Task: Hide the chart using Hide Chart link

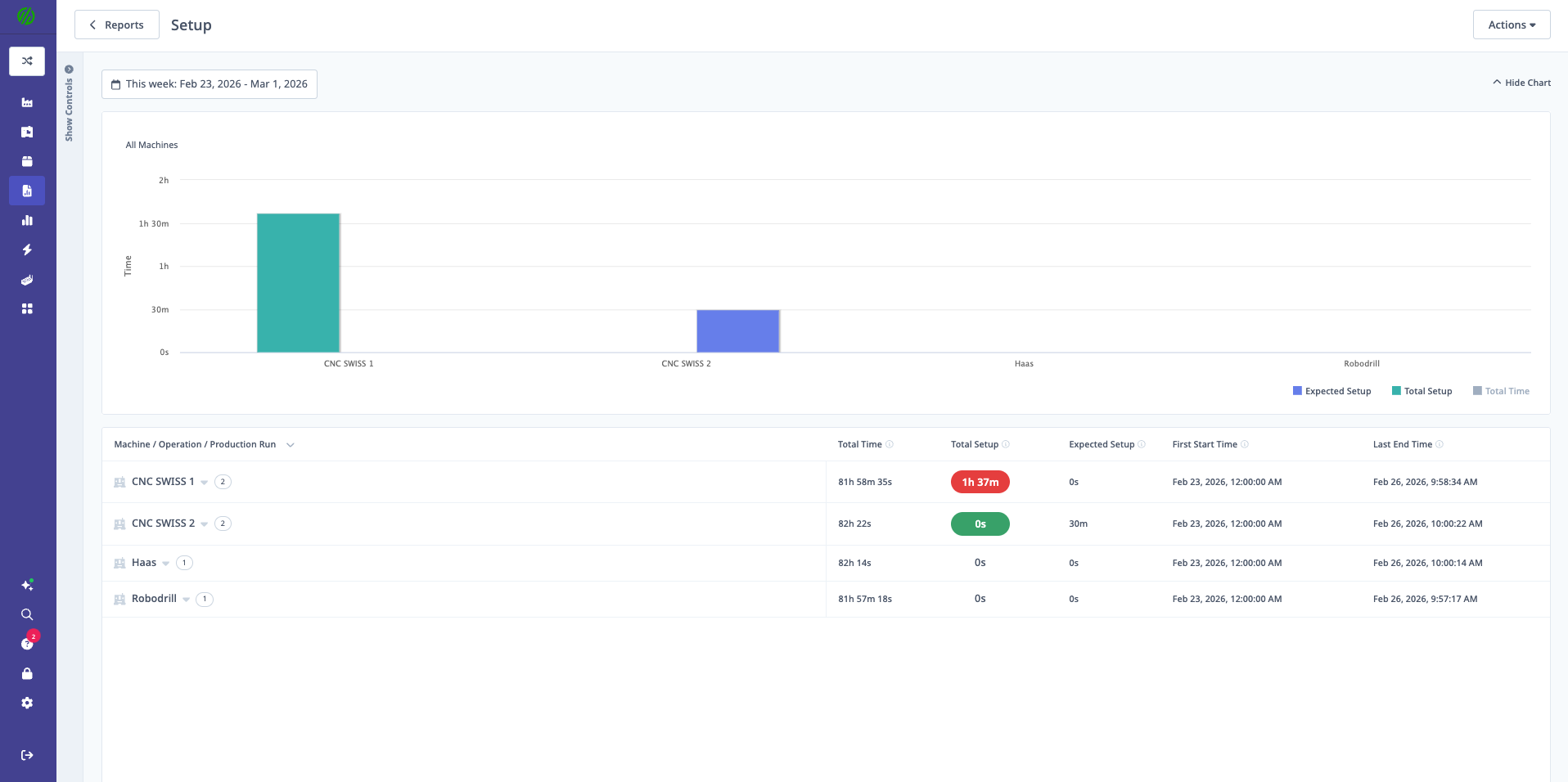Action: (x=1521, y=83)
